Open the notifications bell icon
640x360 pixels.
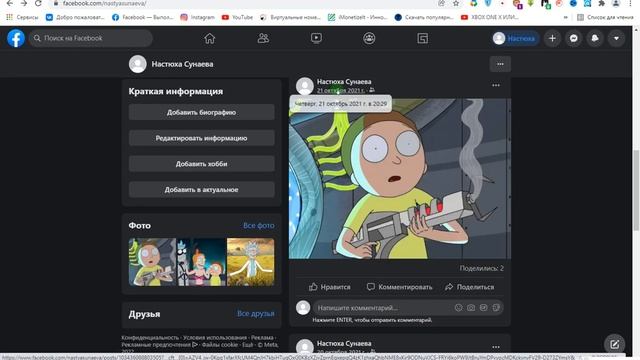point(595,38)
